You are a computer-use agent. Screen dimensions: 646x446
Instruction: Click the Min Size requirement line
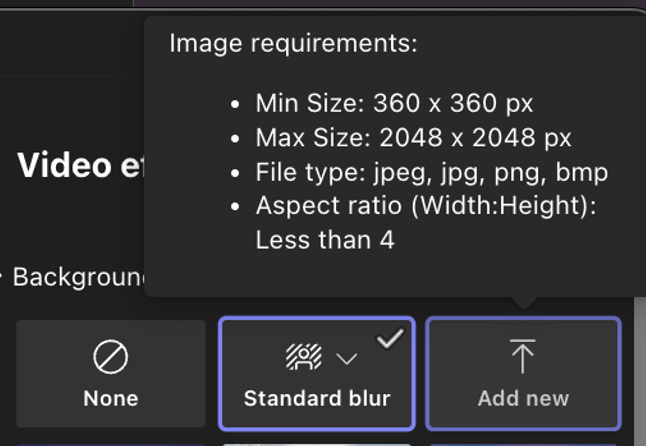pos(394,103)
